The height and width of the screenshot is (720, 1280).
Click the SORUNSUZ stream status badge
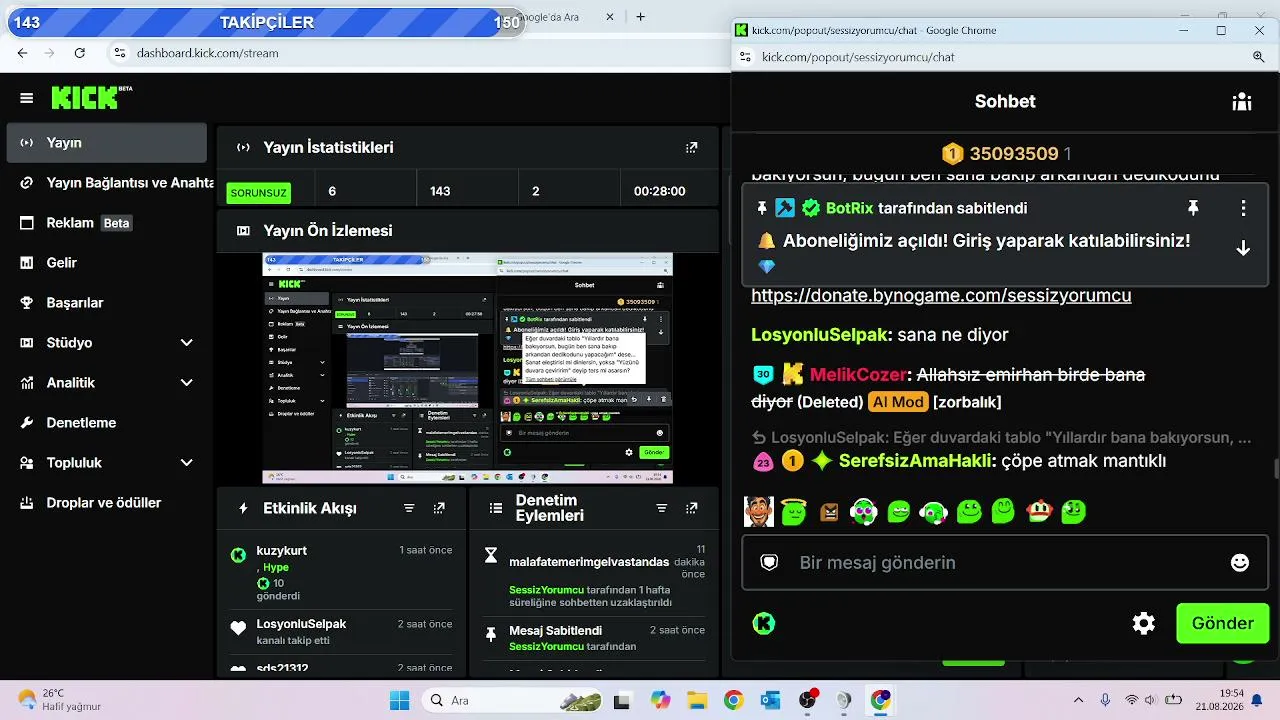(x=258, y=192)
